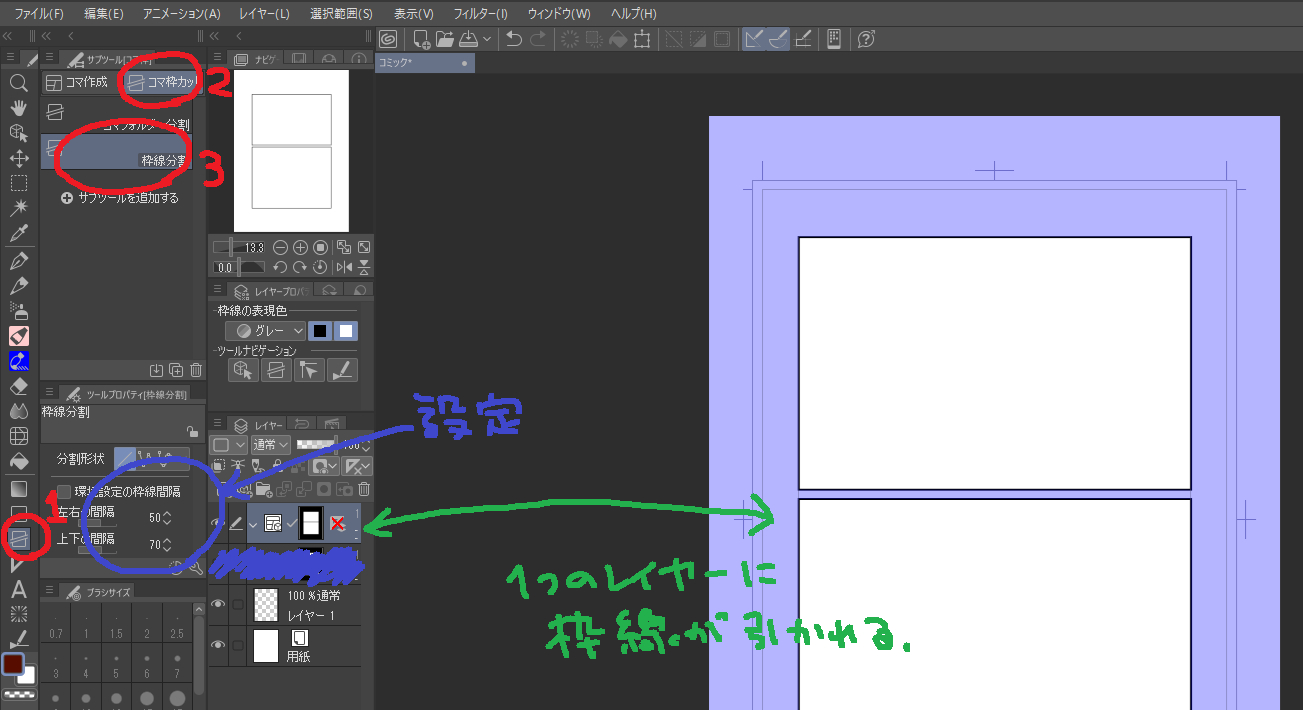Viewport: 1303px width, 710px height.
Task: Open file with the folder icon
Action: 445,39
